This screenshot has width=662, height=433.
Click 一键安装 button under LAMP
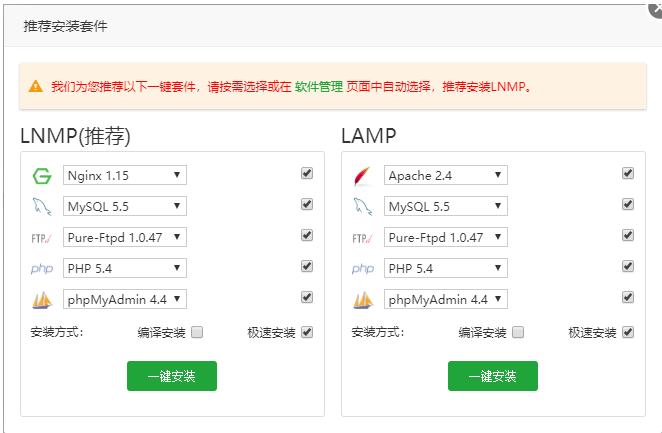pos(493,376)
